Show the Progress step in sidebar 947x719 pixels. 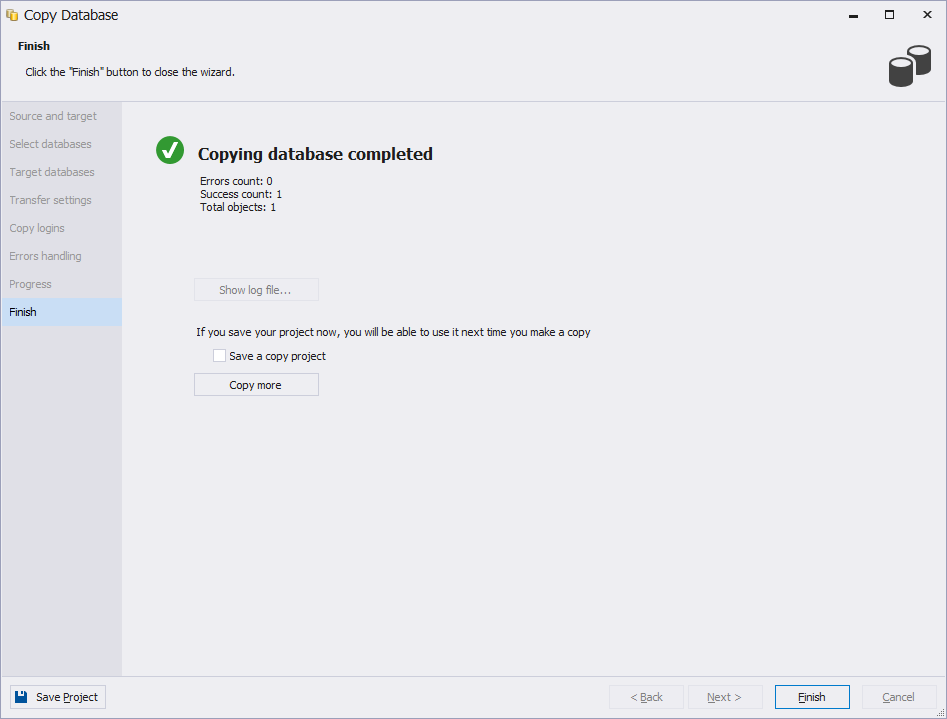tap(30, 284)
